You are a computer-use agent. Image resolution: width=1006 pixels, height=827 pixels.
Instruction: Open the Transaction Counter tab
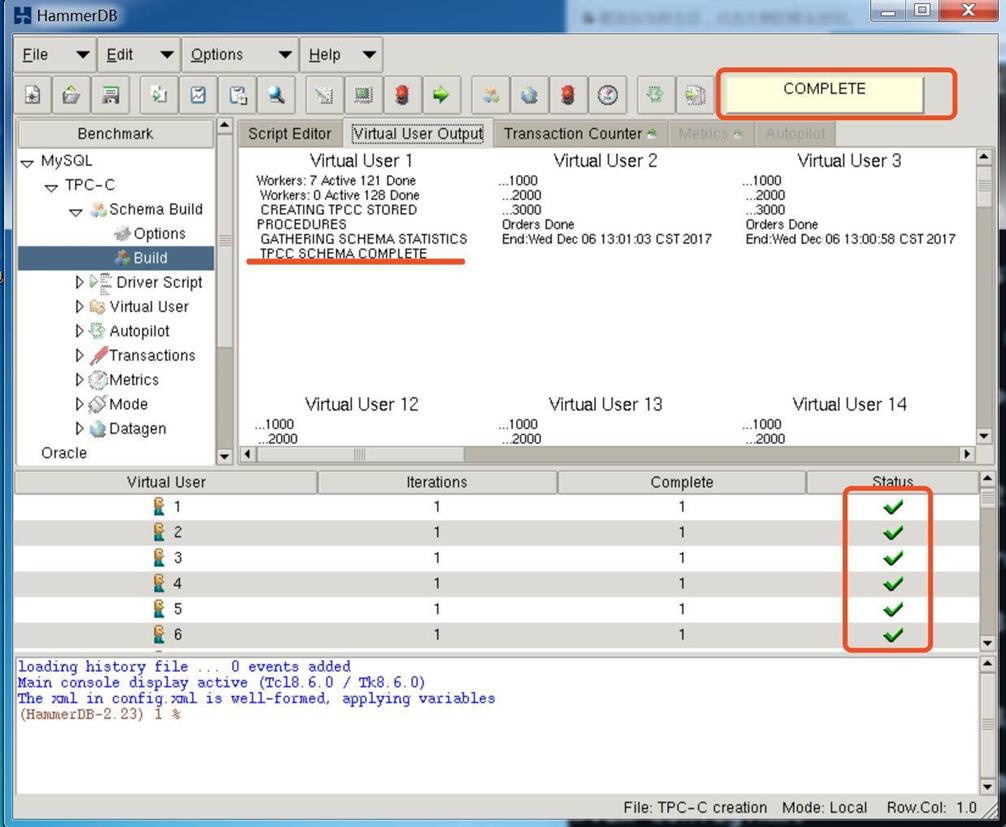coord(573,133)
